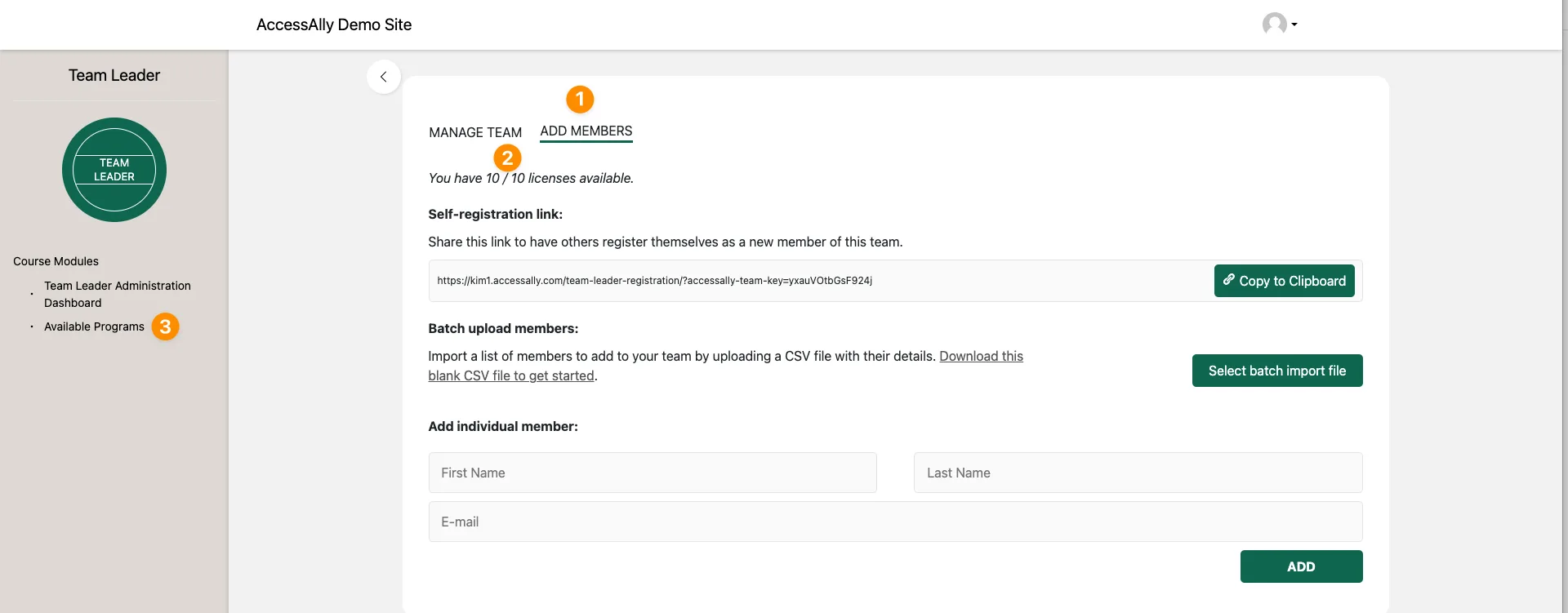Click orange step marker number 3
Viewport: 1568px width, 613px height.
[165, 326]
